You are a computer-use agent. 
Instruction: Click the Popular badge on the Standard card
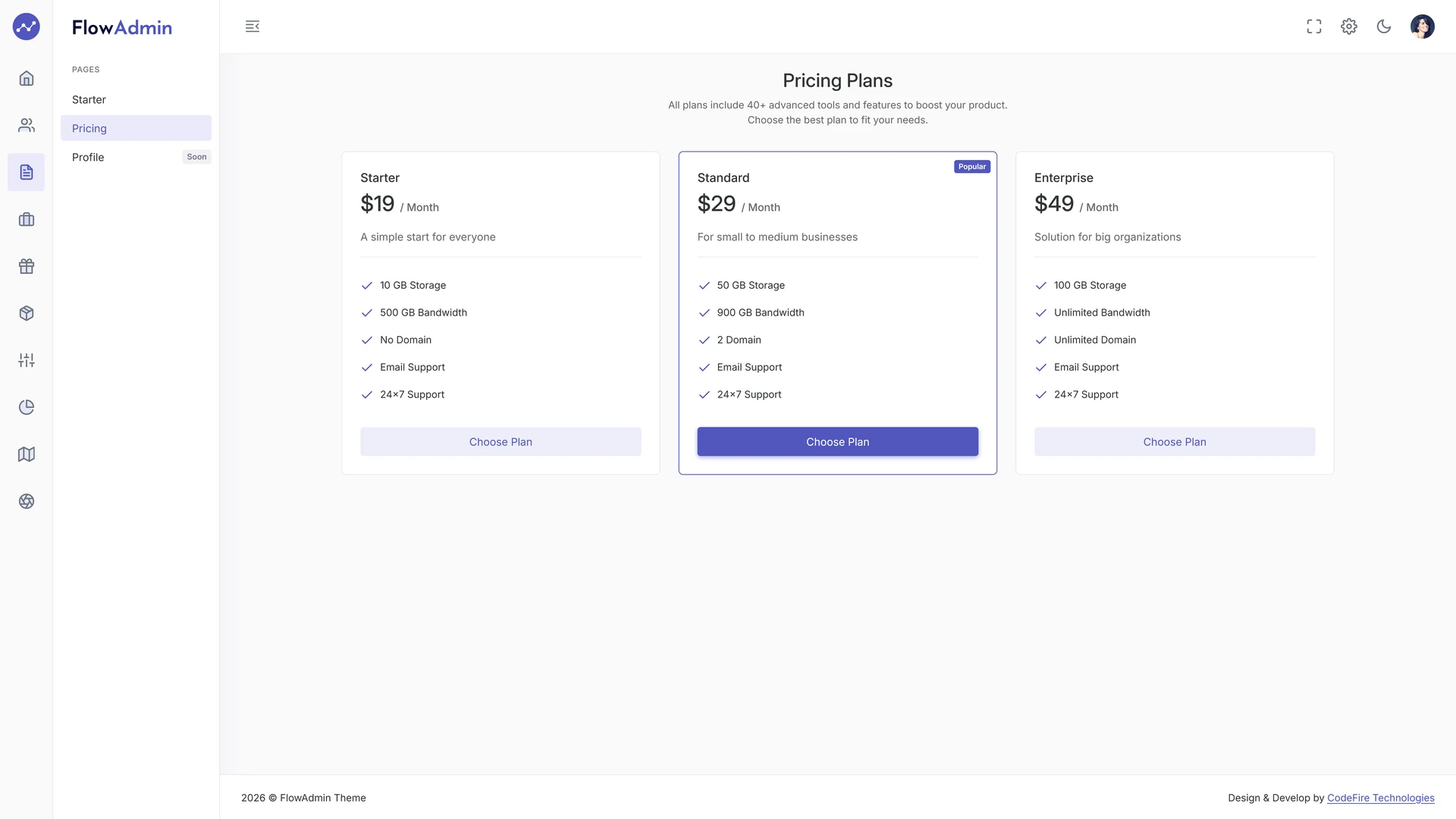(972, 167)
